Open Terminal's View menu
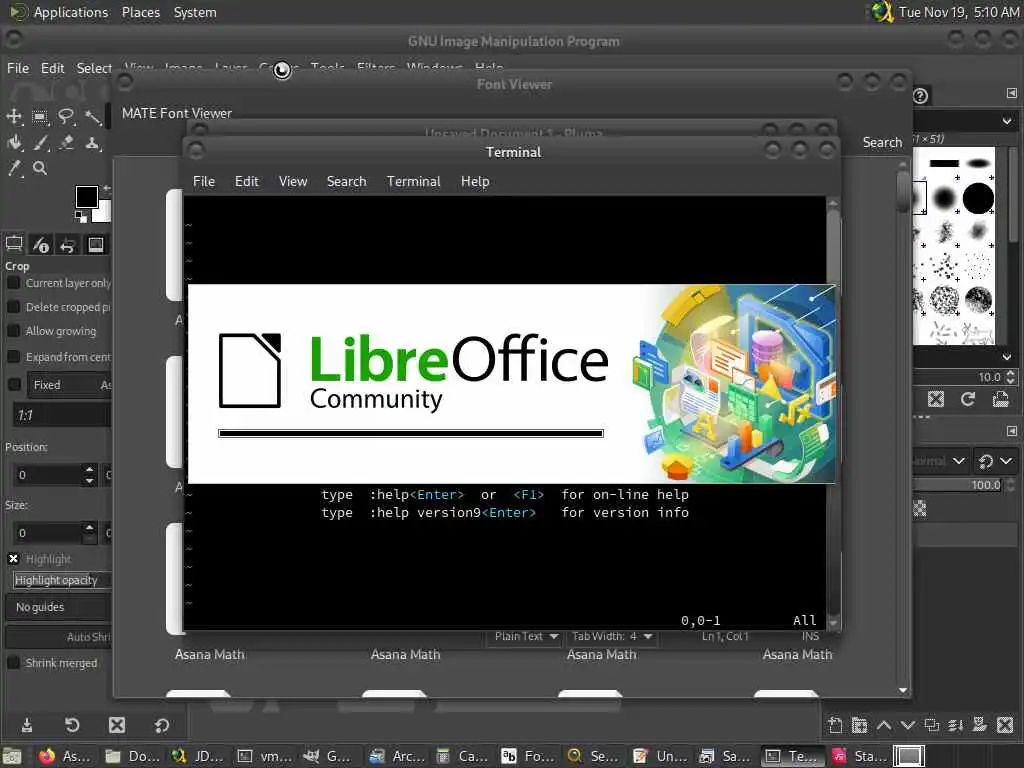1024x768 pixels. tap(293, 182)
